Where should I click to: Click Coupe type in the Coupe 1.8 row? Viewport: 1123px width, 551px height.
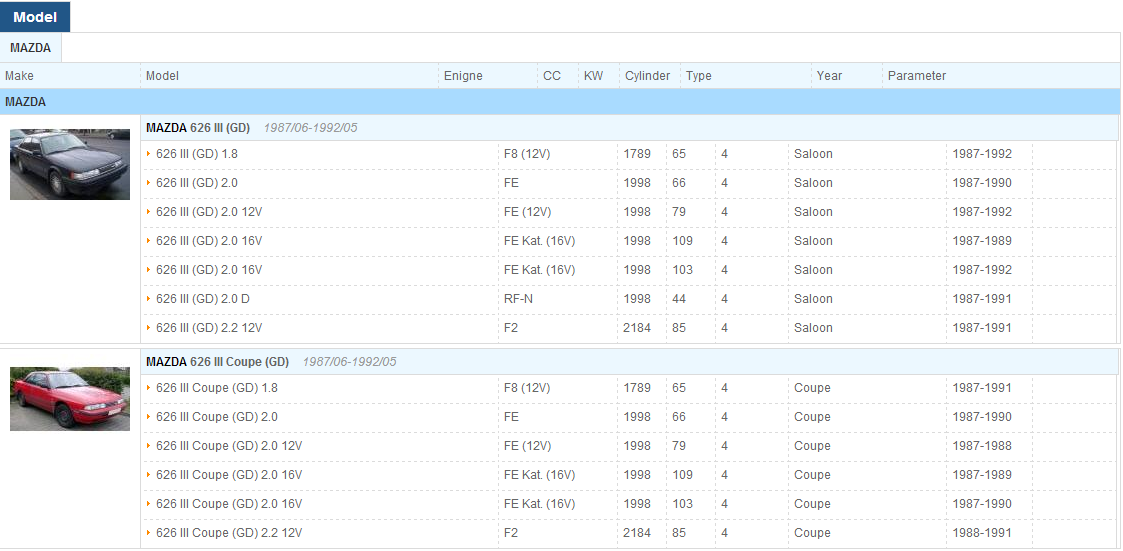812,388
